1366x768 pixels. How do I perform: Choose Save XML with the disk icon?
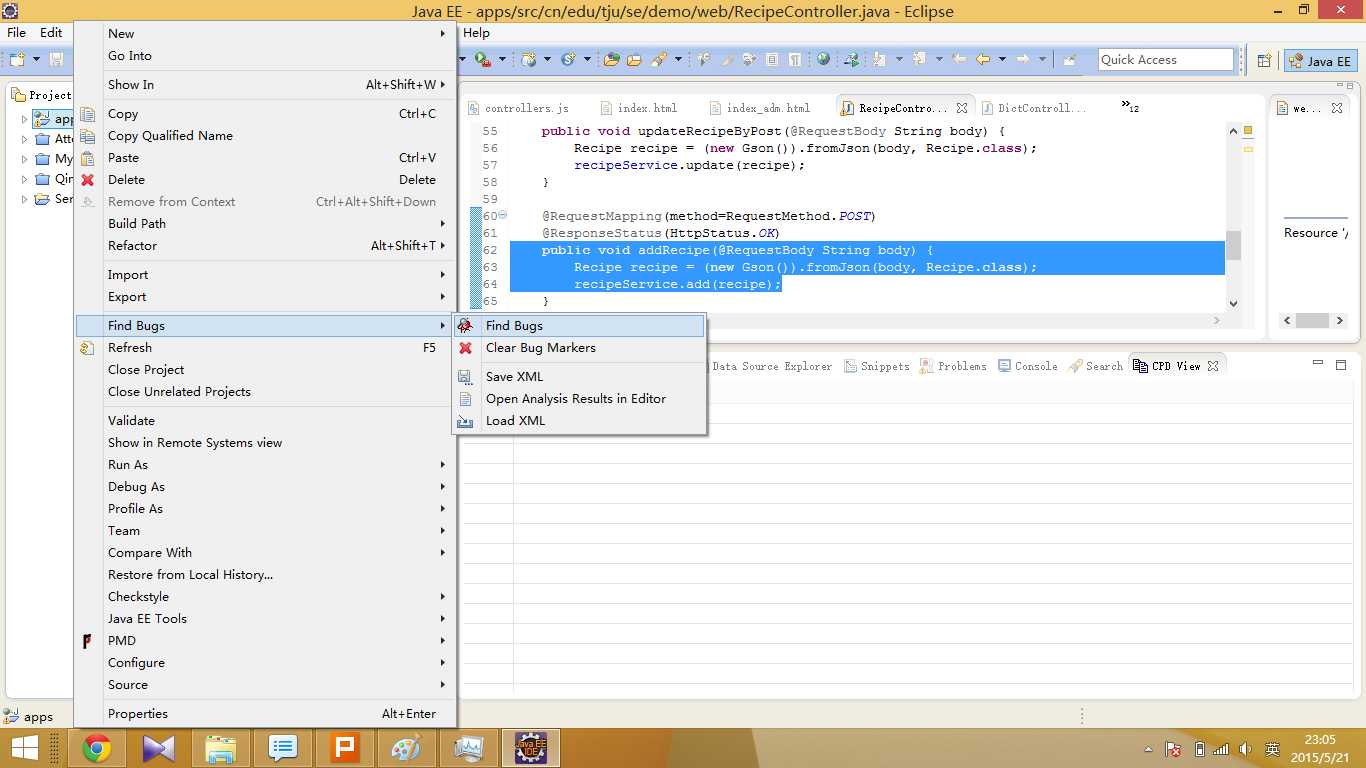580,377
